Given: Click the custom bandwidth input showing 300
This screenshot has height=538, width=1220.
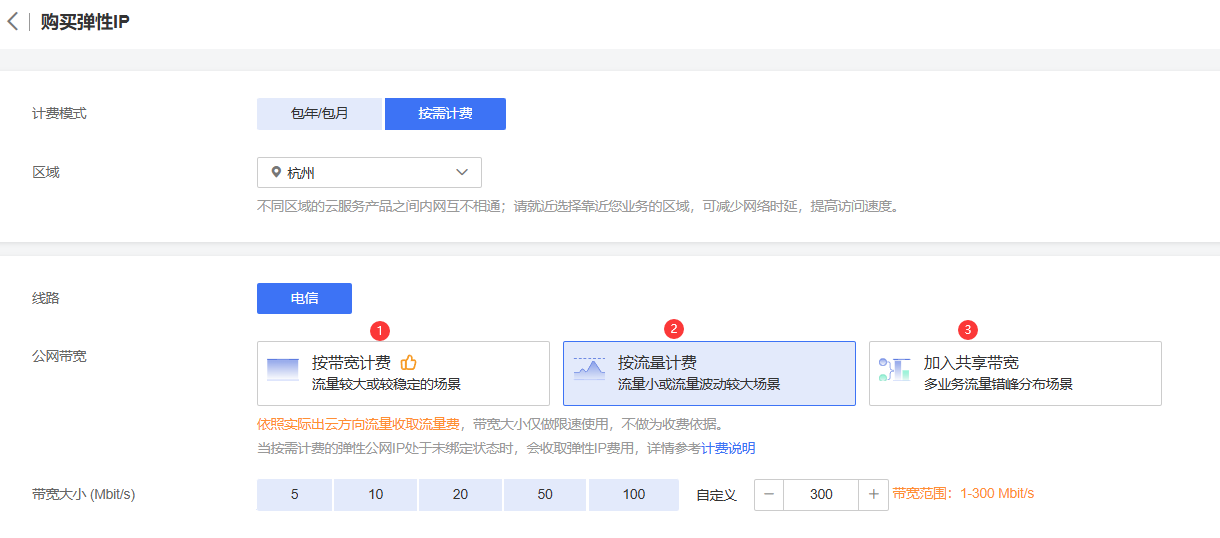Looking at the screenshot, I should [821, 494].
